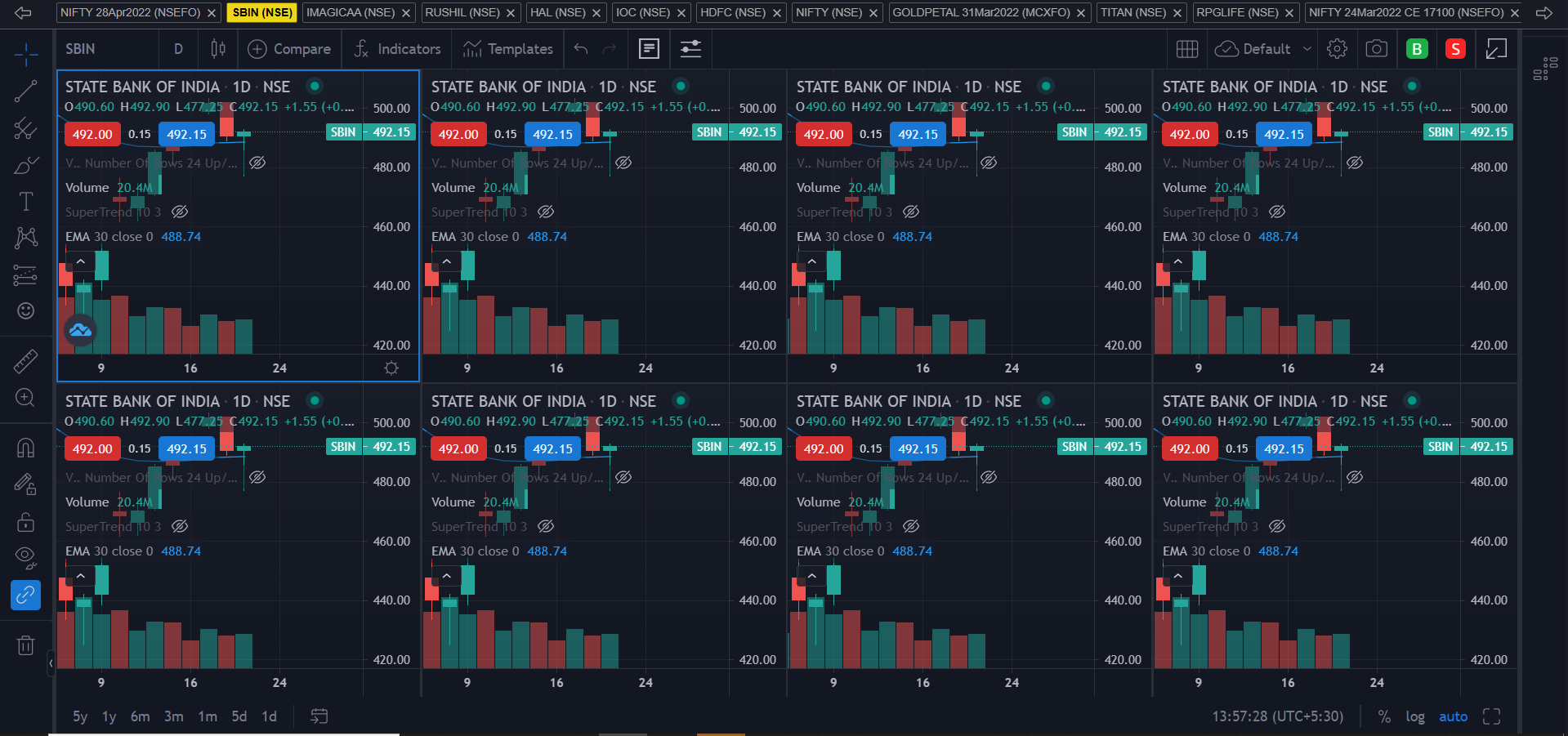Open the Indicators dialog
The width and height of the screenshot is (1568, 736).
click(397, 49)
